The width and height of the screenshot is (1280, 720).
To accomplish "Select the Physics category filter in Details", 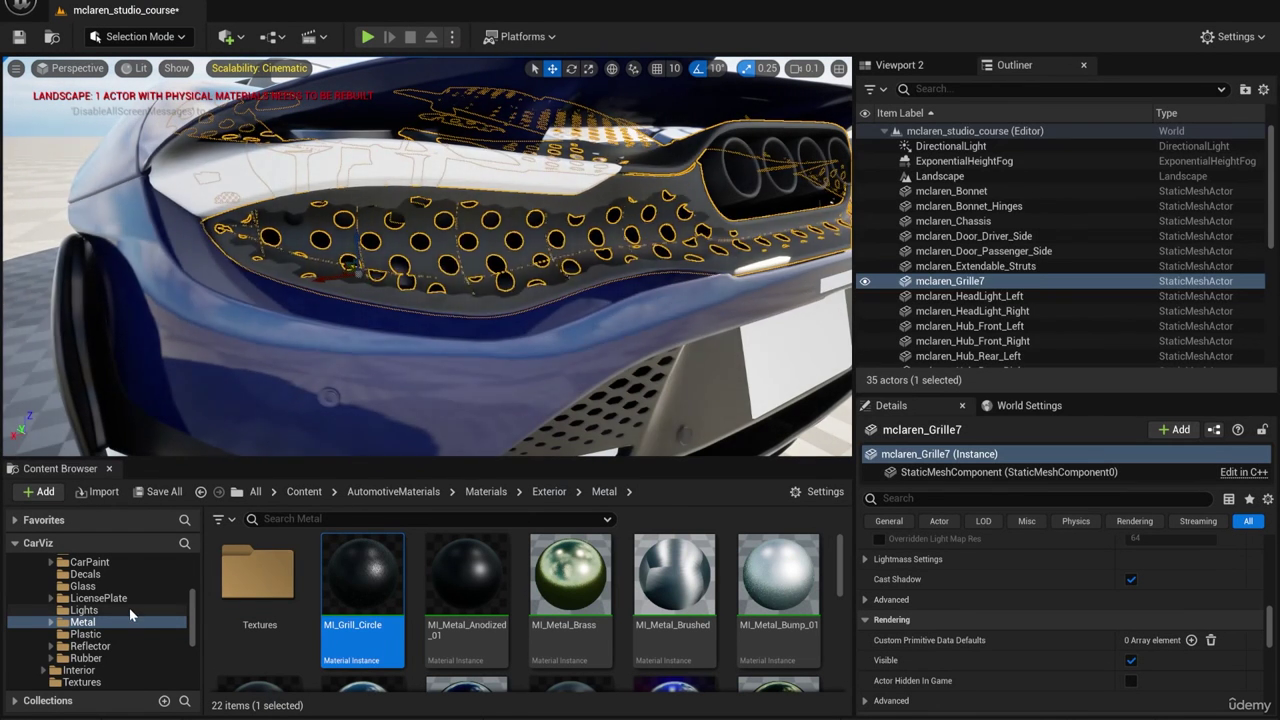I will (x=1076, y=521).
